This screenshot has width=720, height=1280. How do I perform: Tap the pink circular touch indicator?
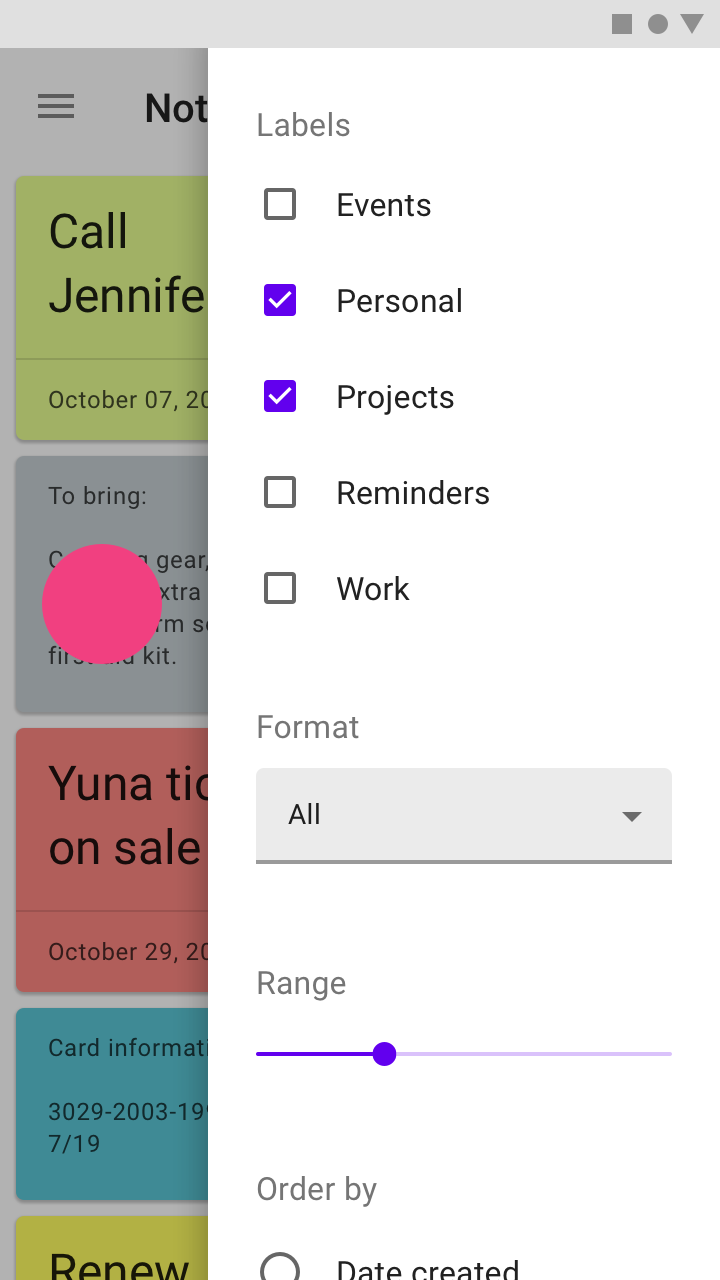pyautogui.click(x=102, y=604)
